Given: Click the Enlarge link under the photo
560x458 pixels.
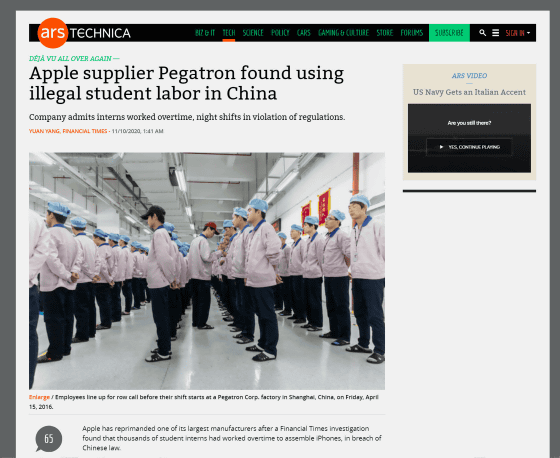Looking at the screenshot, I should coord(39,397).
